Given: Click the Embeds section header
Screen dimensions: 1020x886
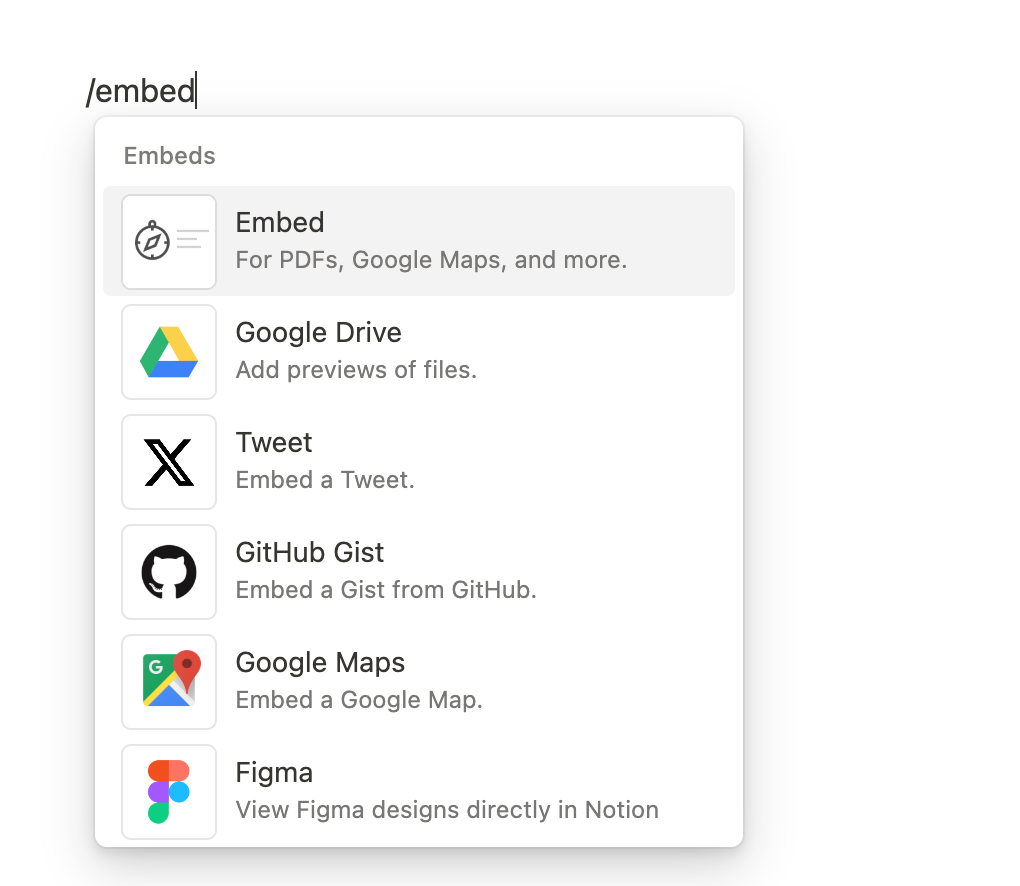Looking at the screenshot, I should [169, 156].
